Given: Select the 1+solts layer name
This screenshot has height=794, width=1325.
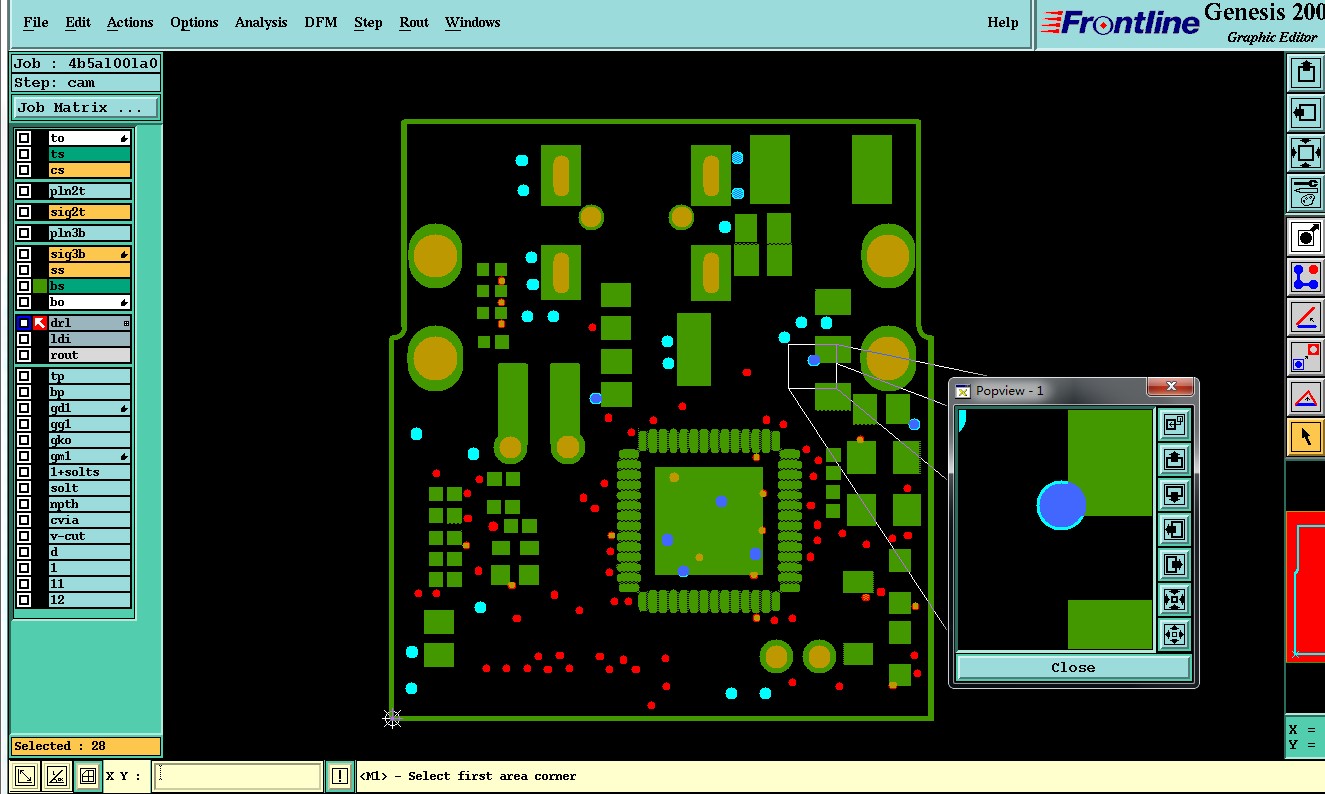Looking at the screenshot, I should tap(90, 472).
